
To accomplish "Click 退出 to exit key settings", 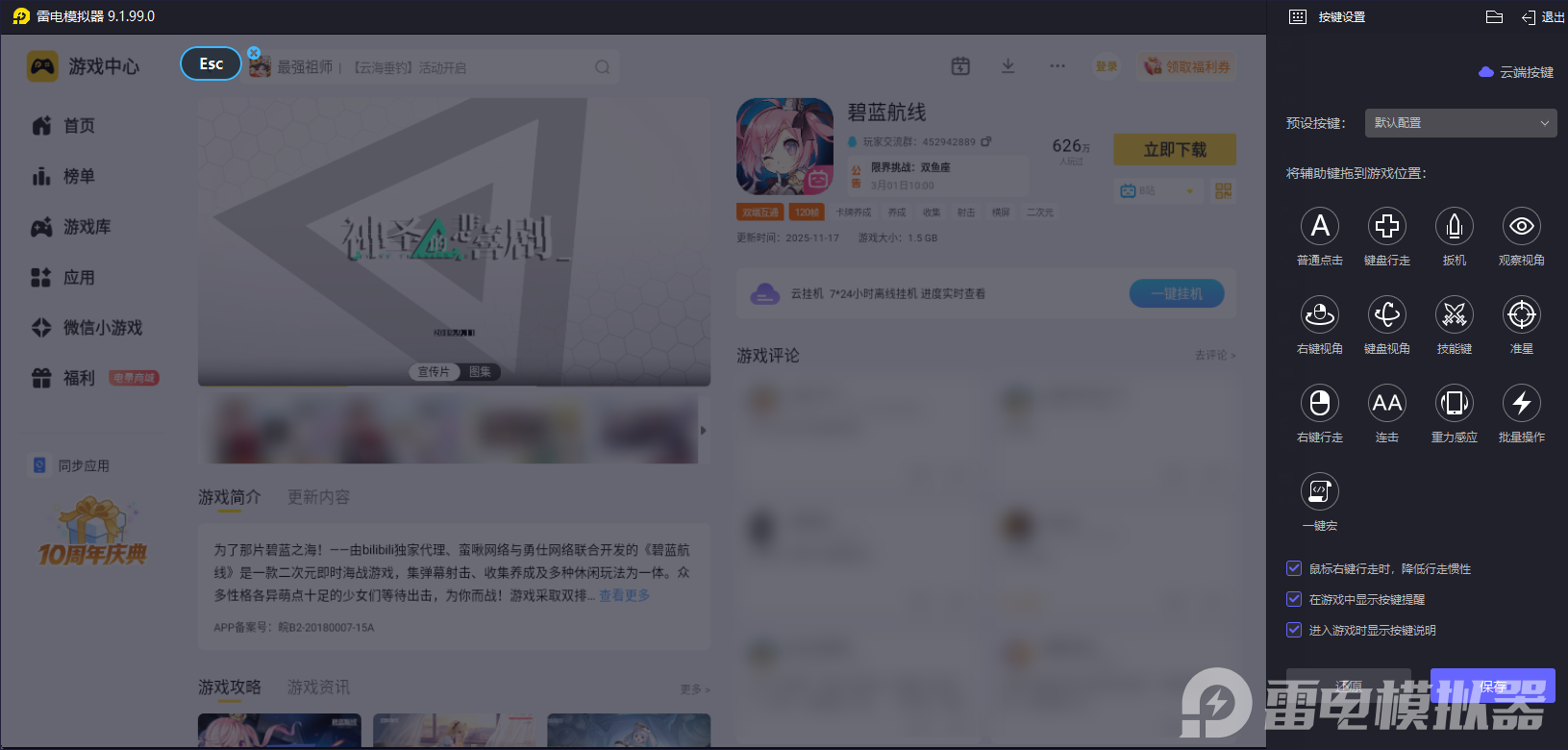I will click(x=1543, y=17).
